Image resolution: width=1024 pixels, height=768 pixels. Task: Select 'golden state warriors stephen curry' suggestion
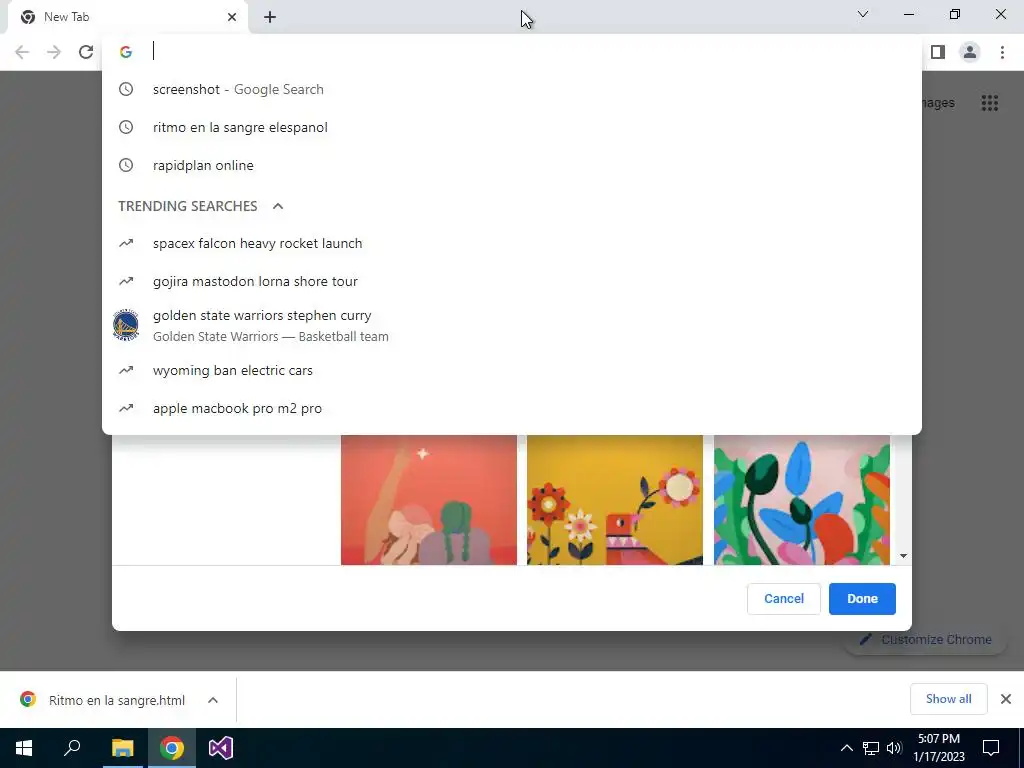click(x=512, y=326)
